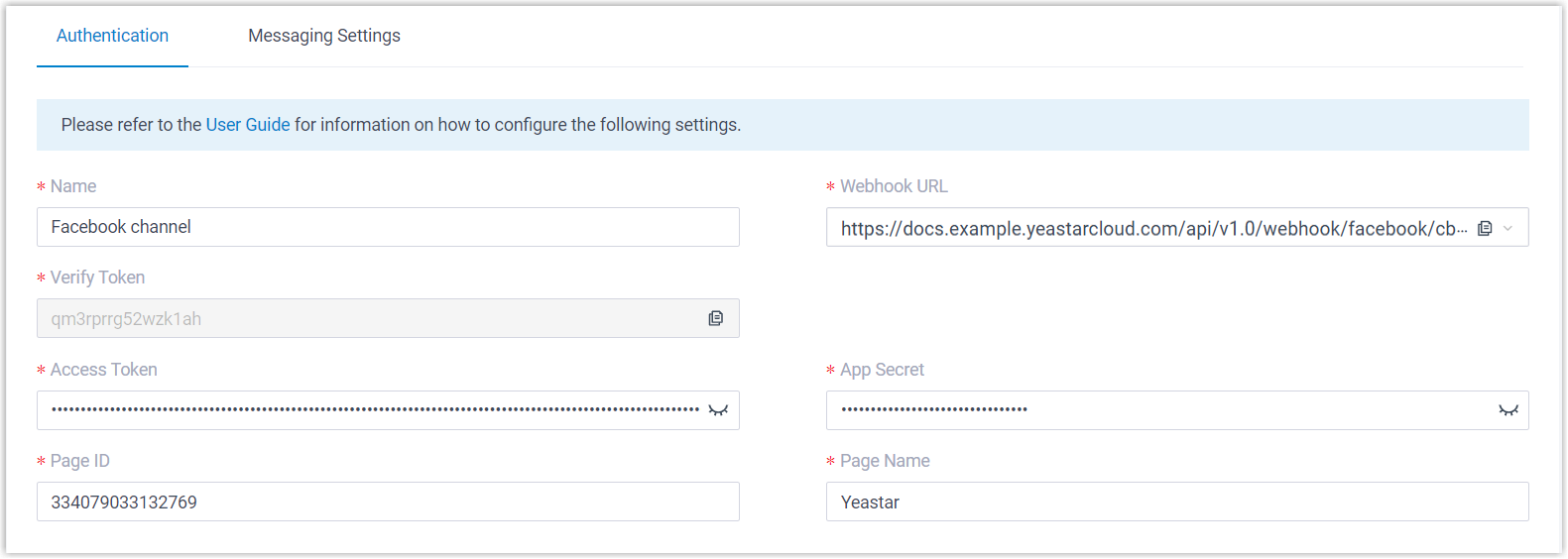Copy the Verify Token value

click(x=716, y=318)
